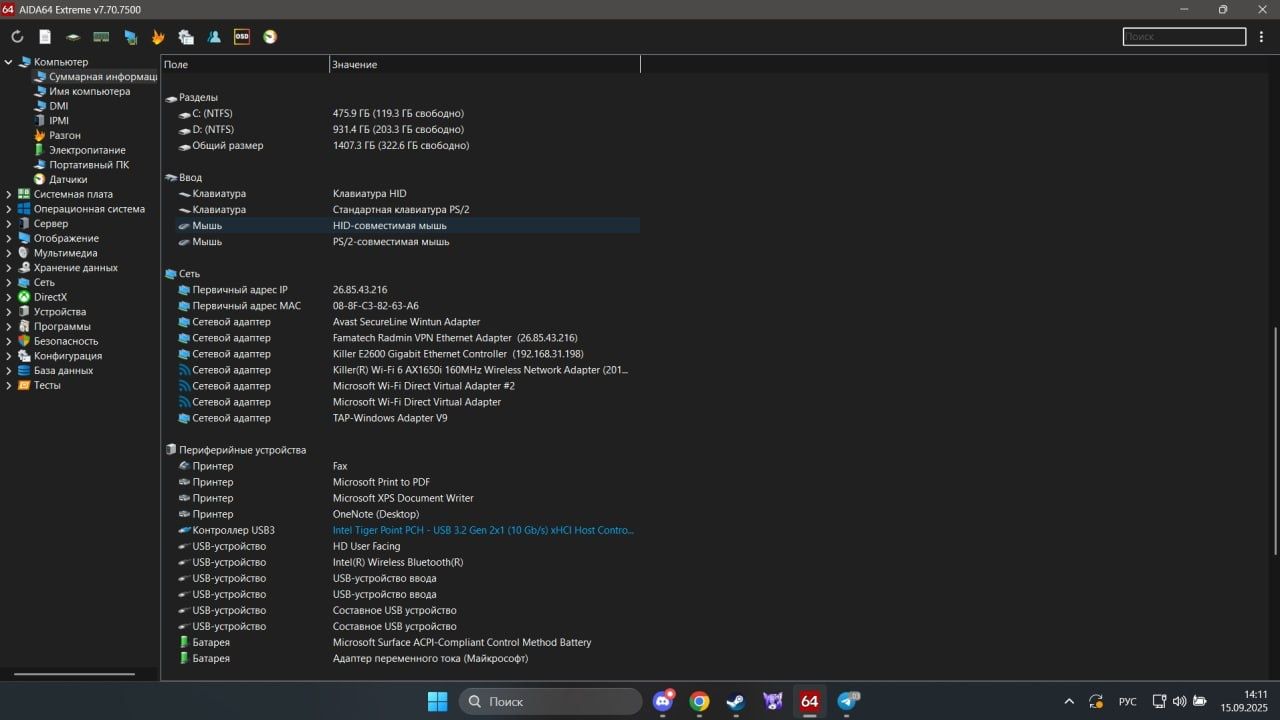Click the horizontal scrollbar under the tree panel

(x=74, y=674)
